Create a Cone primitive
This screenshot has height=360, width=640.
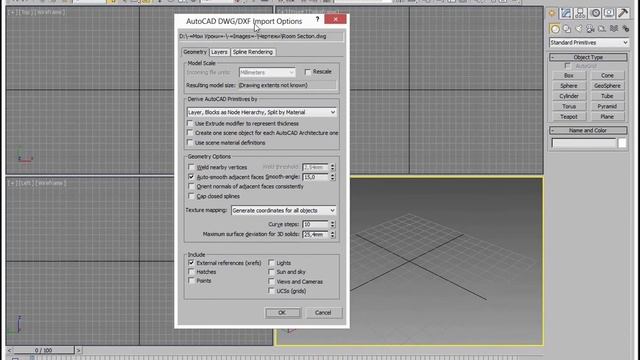pos(607,76)
